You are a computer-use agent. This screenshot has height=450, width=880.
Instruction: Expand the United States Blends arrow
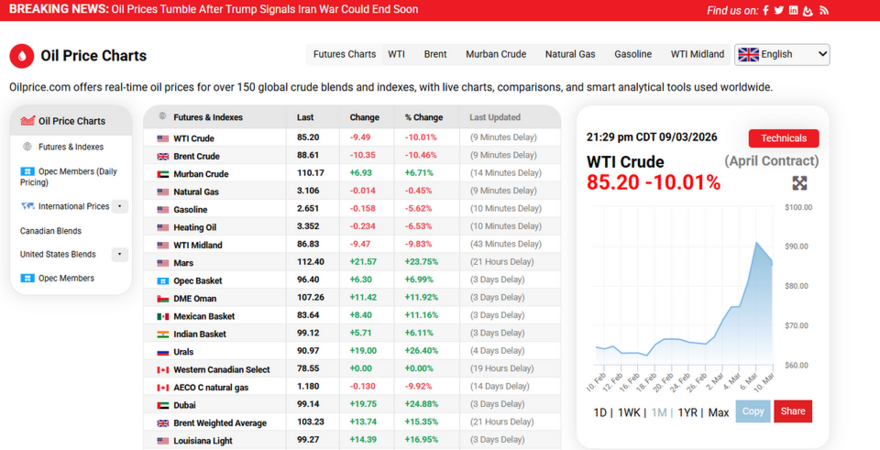(119, 255)
